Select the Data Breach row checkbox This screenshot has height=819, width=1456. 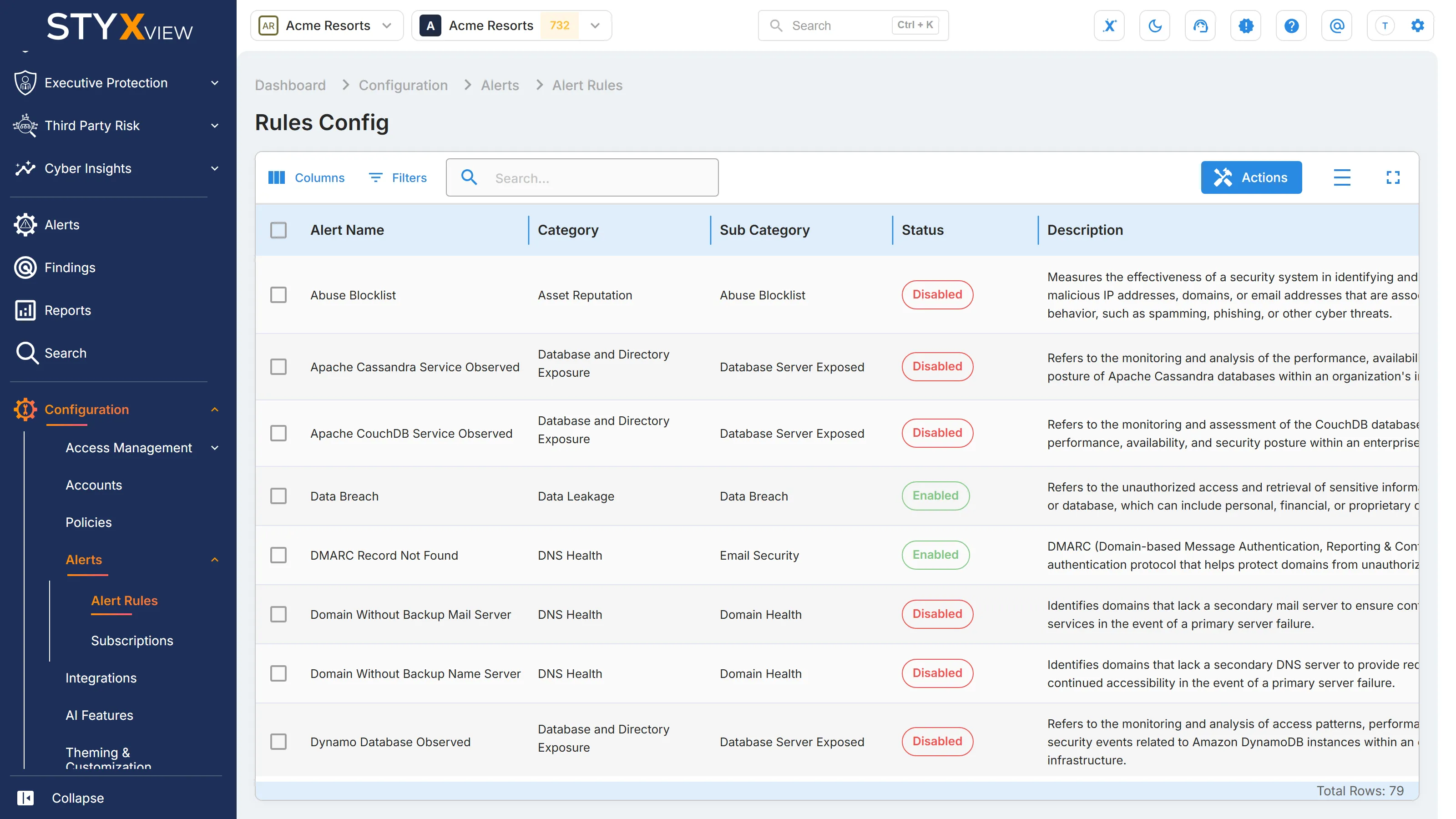pyautogui.click(x=278, y=495)
